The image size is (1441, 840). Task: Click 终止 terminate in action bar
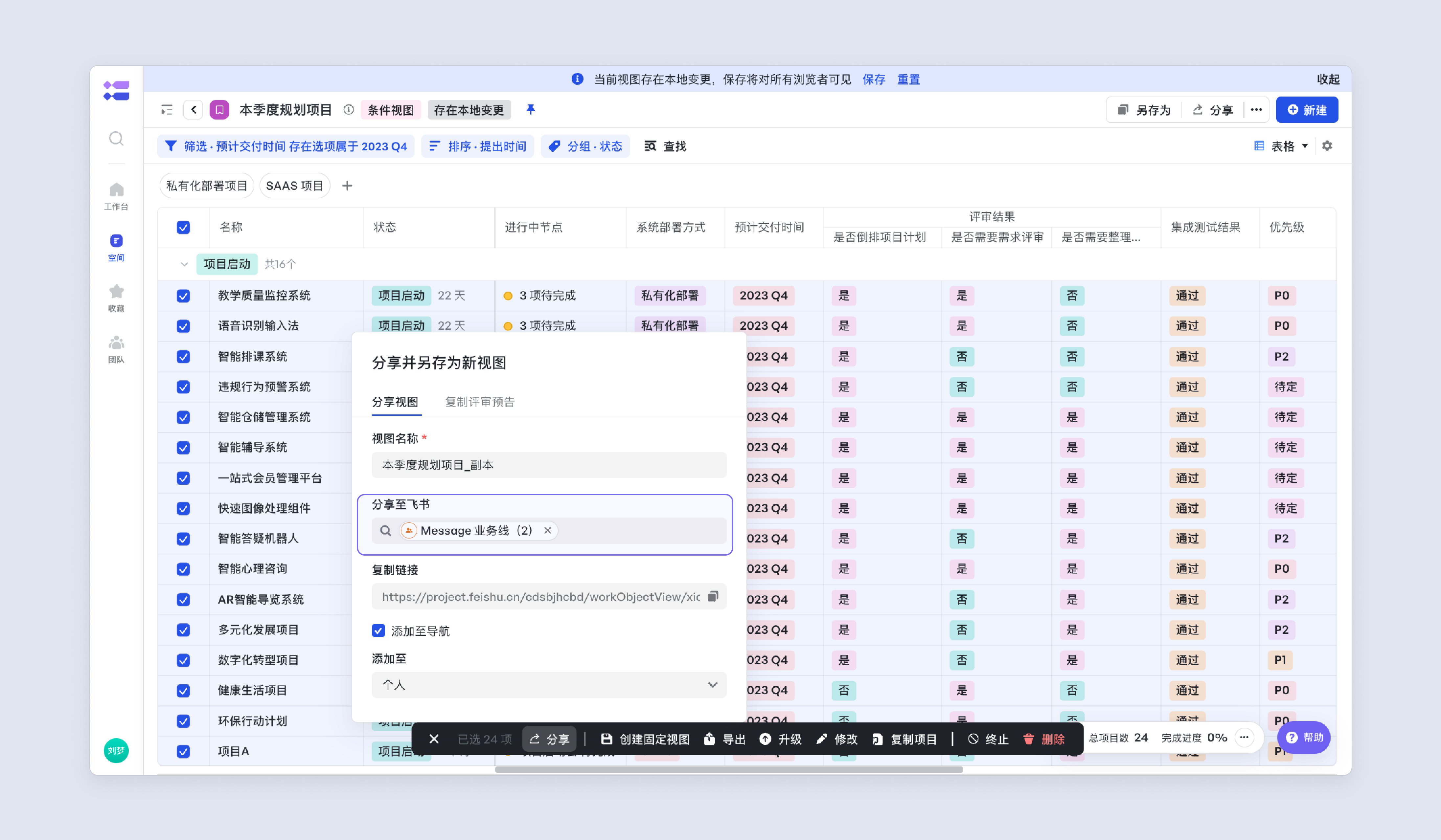[x=988, y=739]
